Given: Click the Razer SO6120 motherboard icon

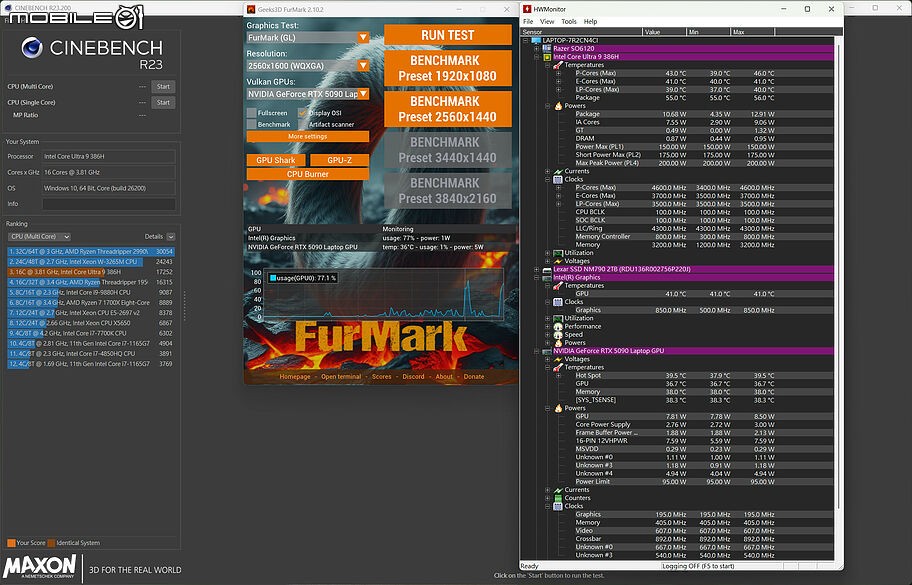Looking at the screenshot, I should point(547,49).
